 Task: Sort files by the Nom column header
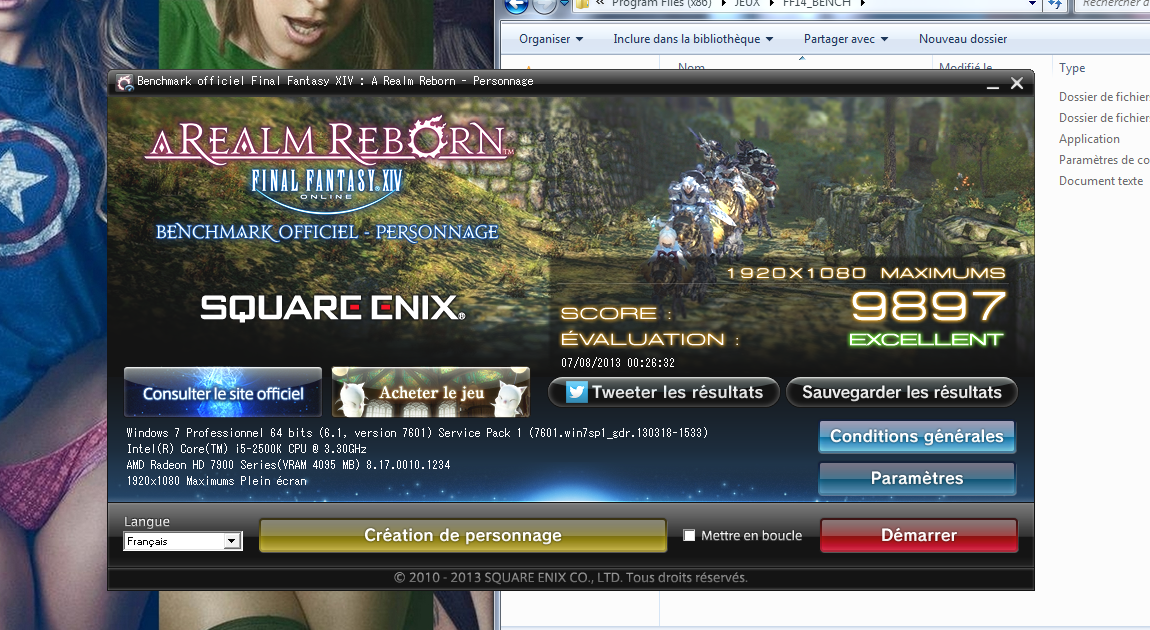tap(691, 67)
